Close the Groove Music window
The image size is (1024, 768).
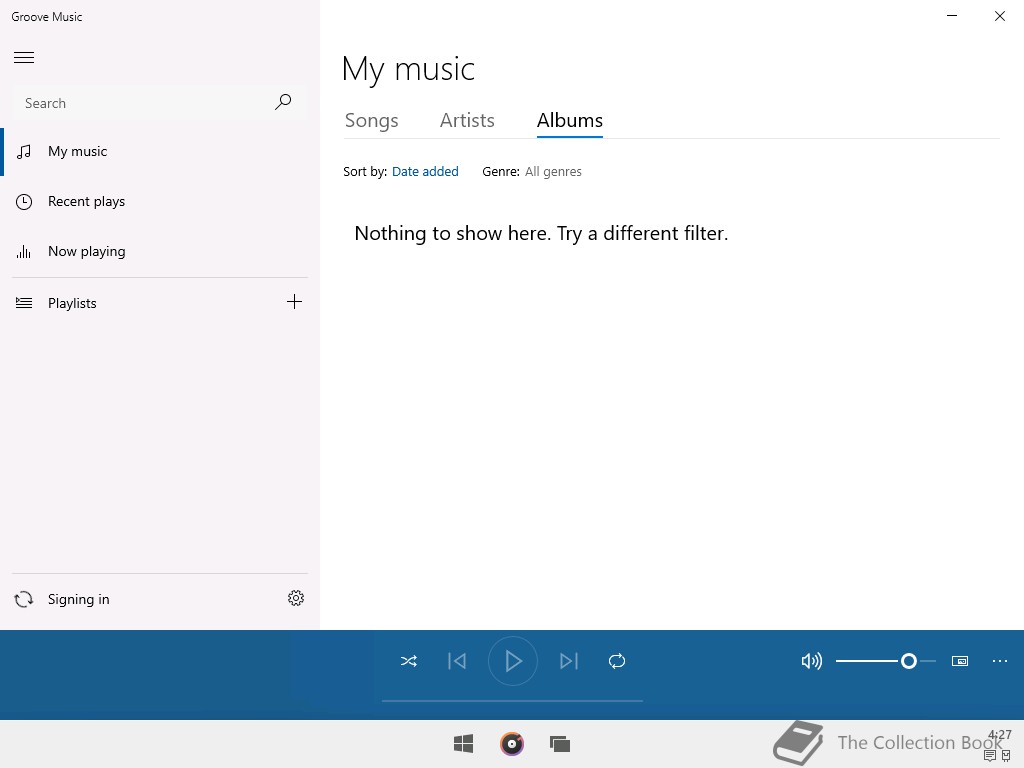tap(1000, 16)
